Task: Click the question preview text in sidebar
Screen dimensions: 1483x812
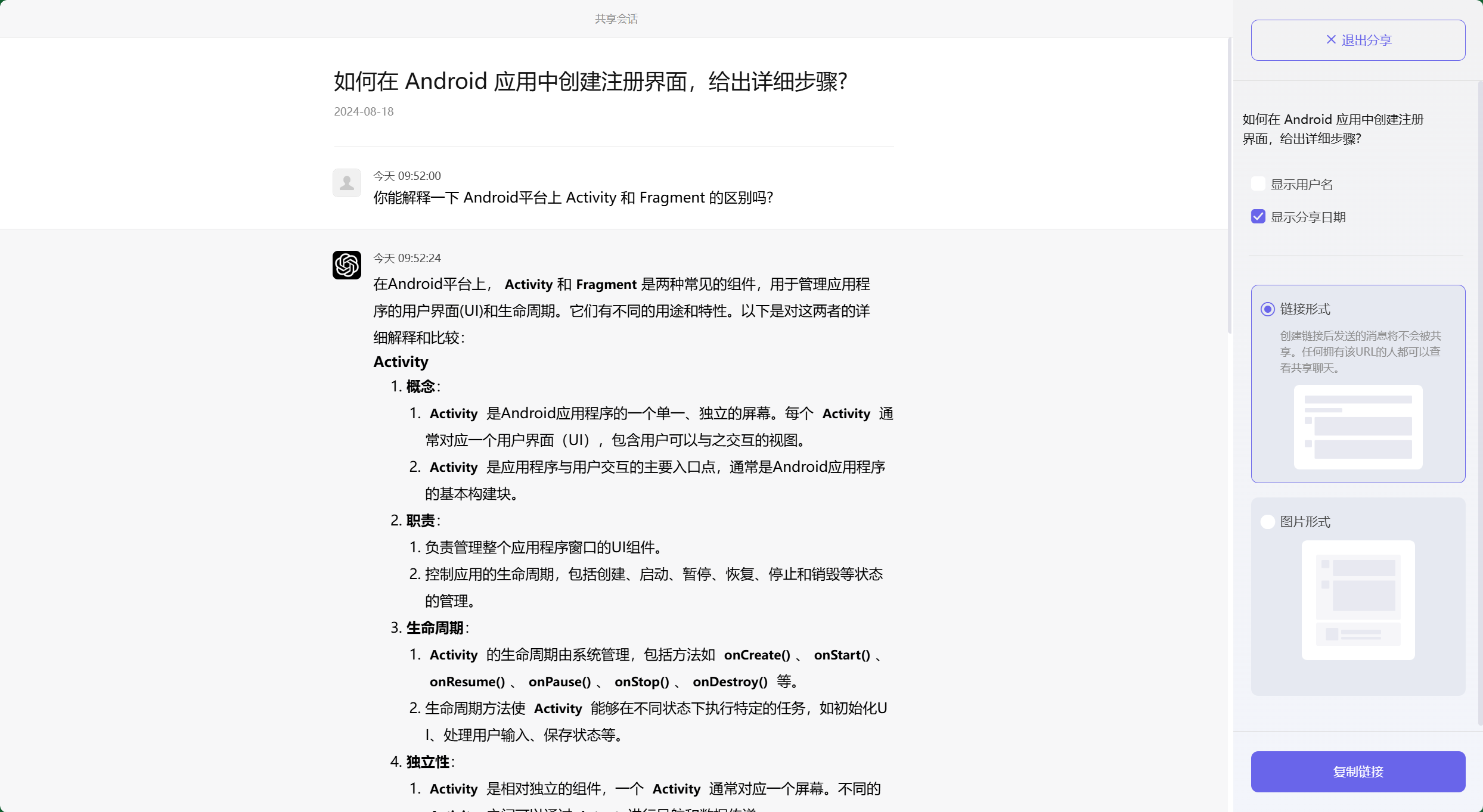Action: tap(1333, 129)
